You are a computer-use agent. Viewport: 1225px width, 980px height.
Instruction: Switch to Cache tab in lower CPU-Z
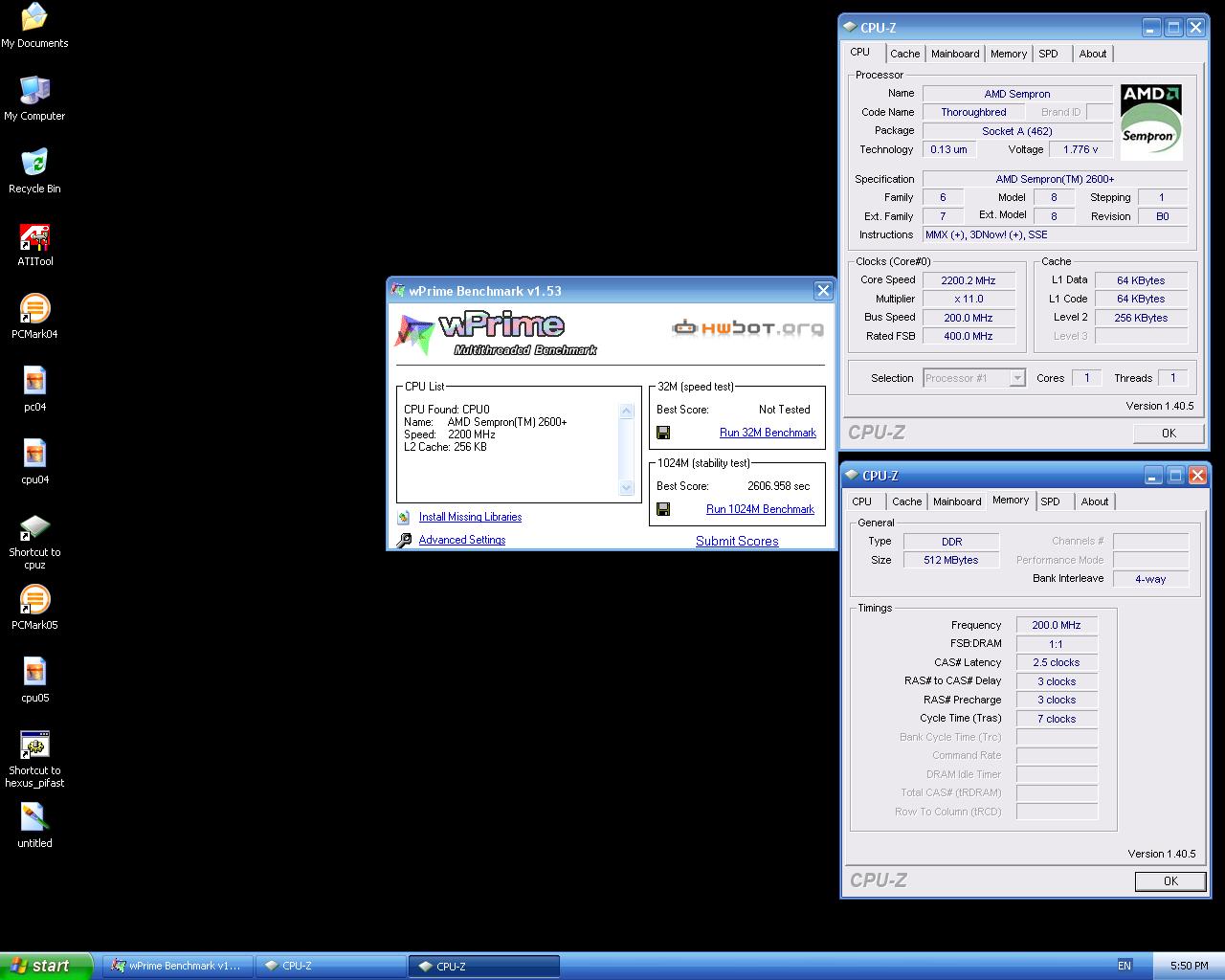pyautogui.click(x=906, y=501)
